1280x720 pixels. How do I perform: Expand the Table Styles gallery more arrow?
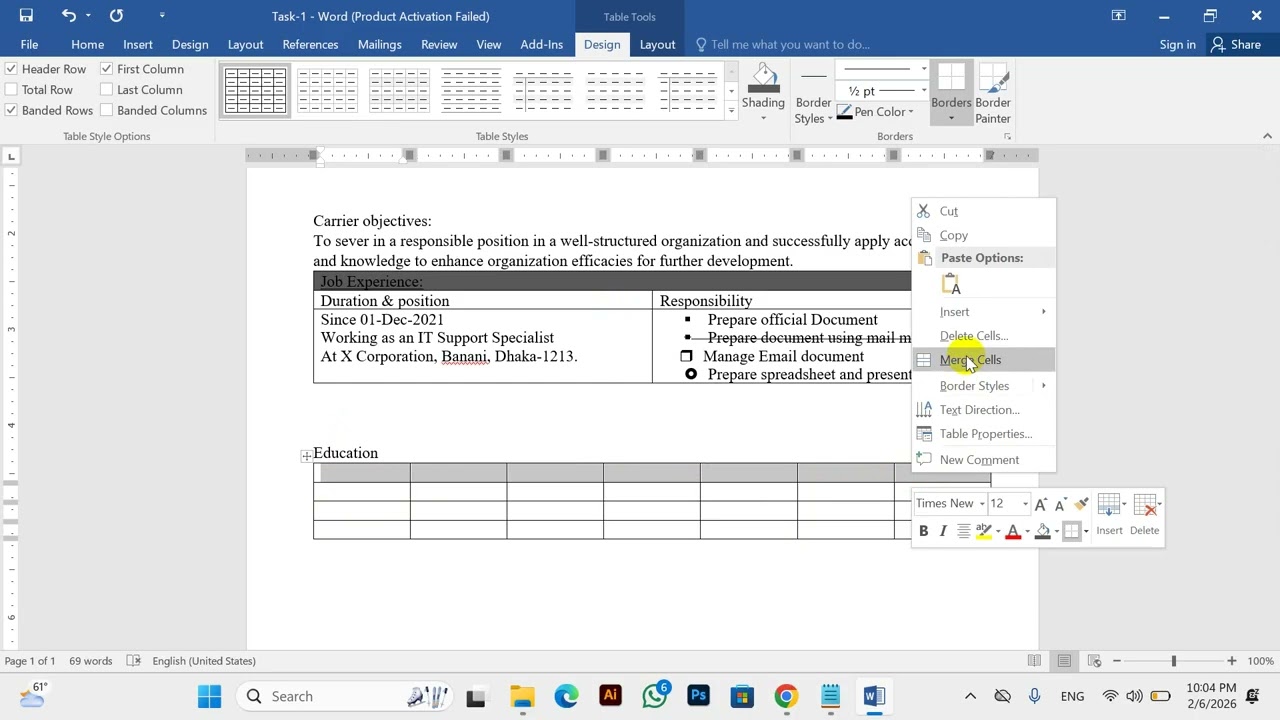pos(731,110)
